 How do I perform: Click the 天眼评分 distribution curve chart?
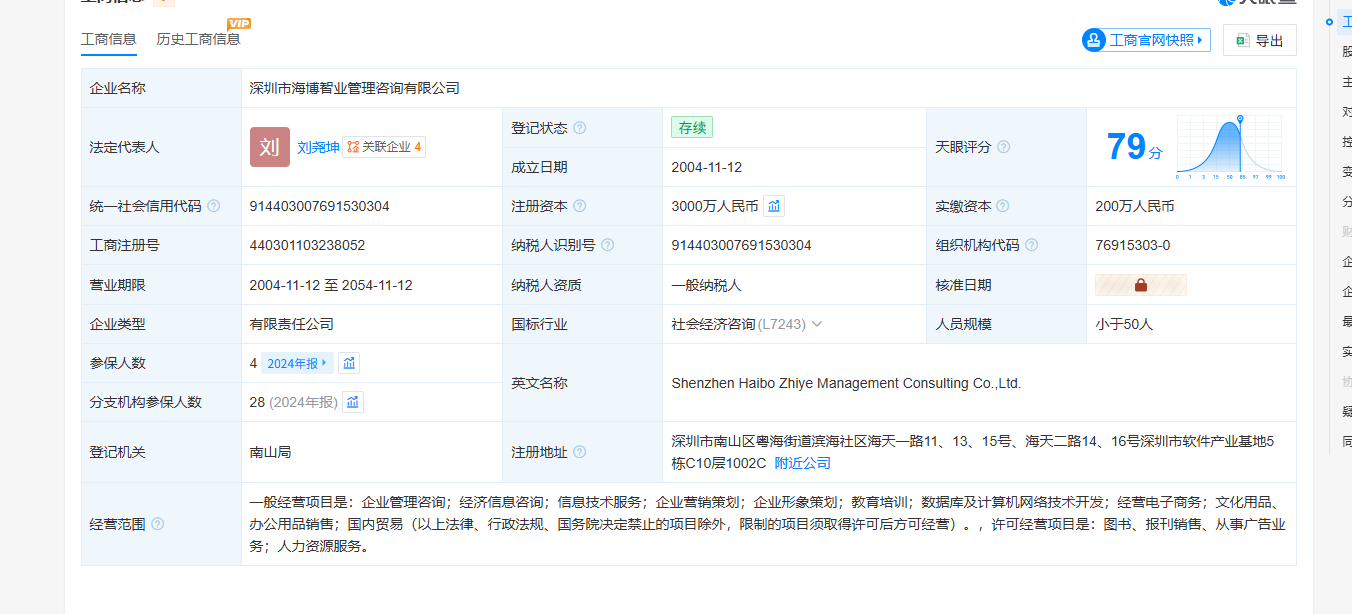point(1230,147)
